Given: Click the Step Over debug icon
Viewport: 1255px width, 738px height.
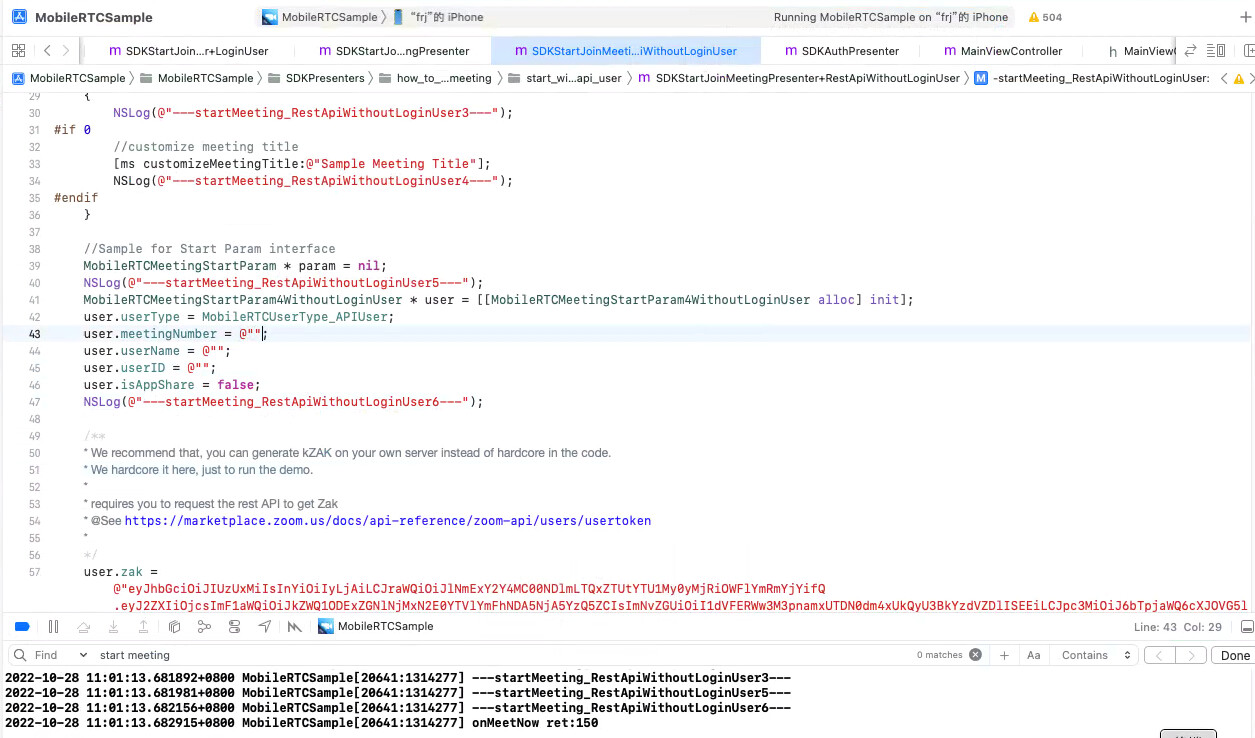Looking at the screenshot, I should point(84,626).
